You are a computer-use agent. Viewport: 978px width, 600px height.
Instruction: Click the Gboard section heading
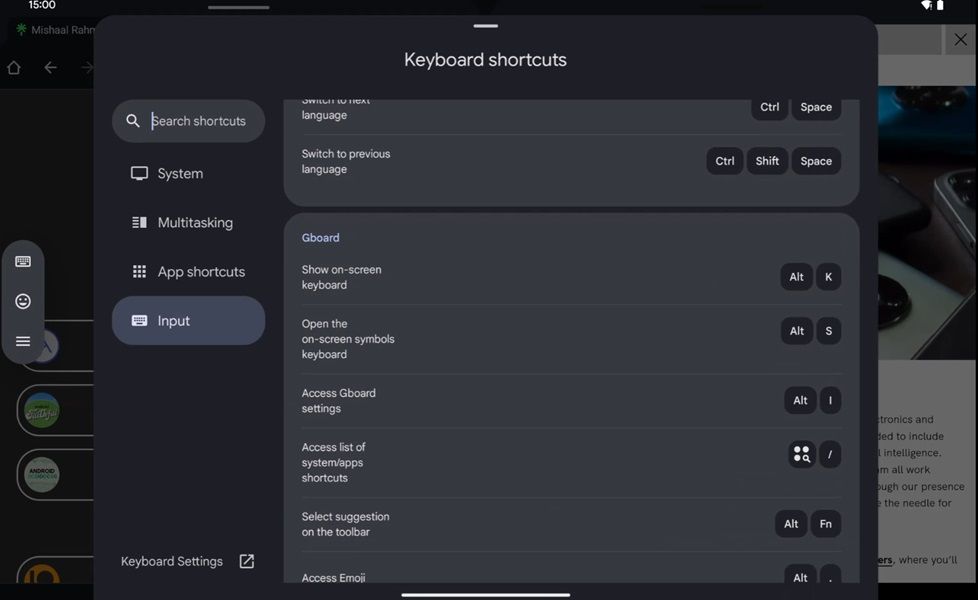pyautogui.click(x=321, y=238)
